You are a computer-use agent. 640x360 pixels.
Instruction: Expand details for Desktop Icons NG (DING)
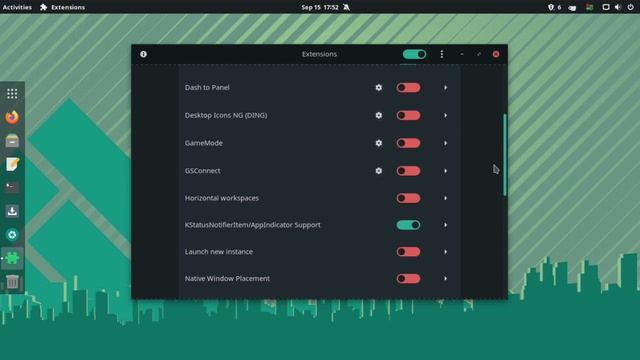click(x=445, y=115)
